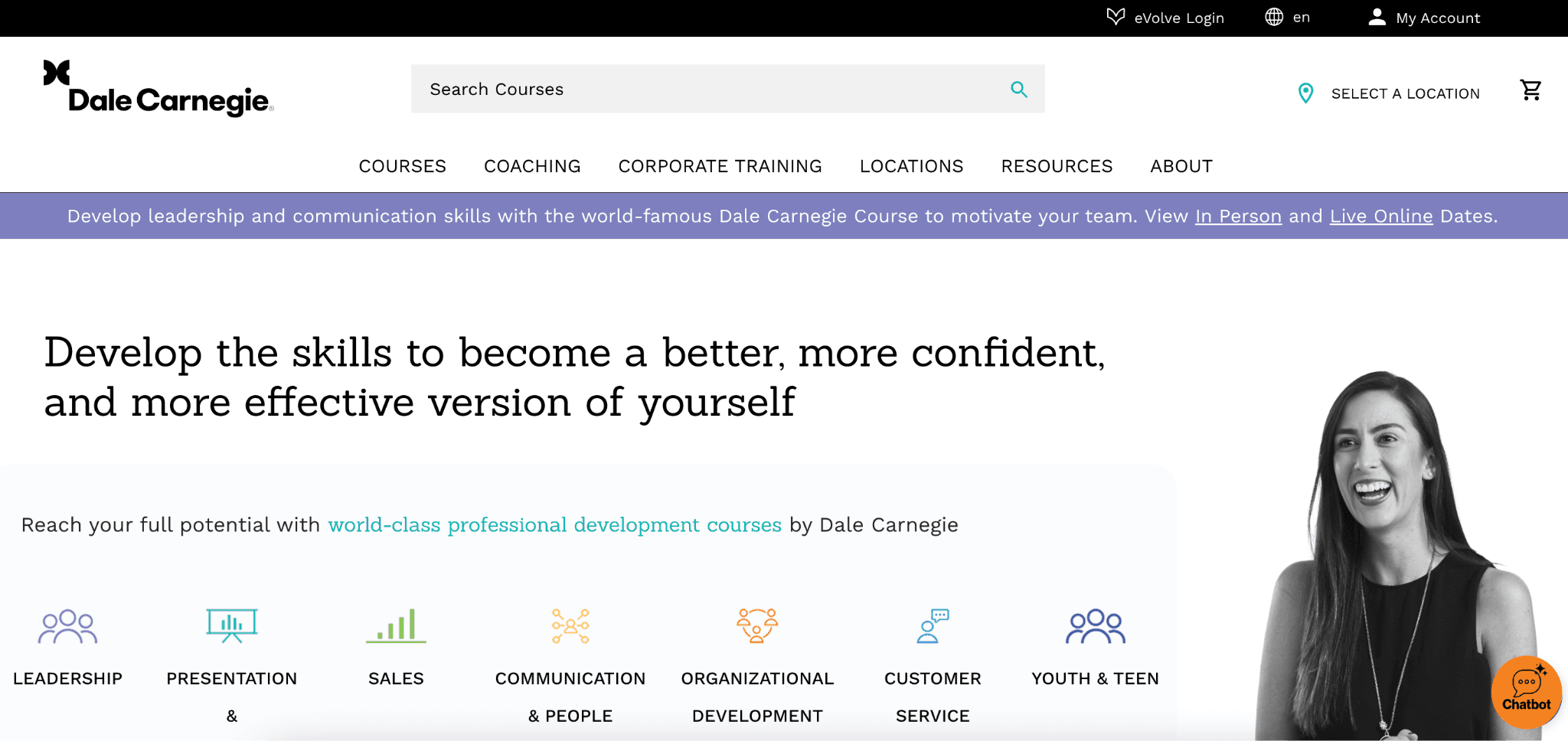Click the search magnifier icon
The image size is (1568, 741).
[1018, 89]
